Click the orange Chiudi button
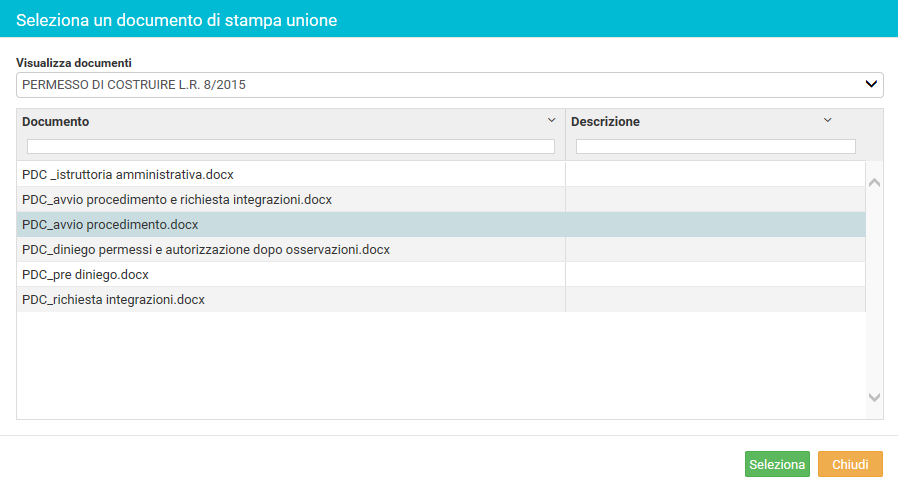 click(850, 465)
